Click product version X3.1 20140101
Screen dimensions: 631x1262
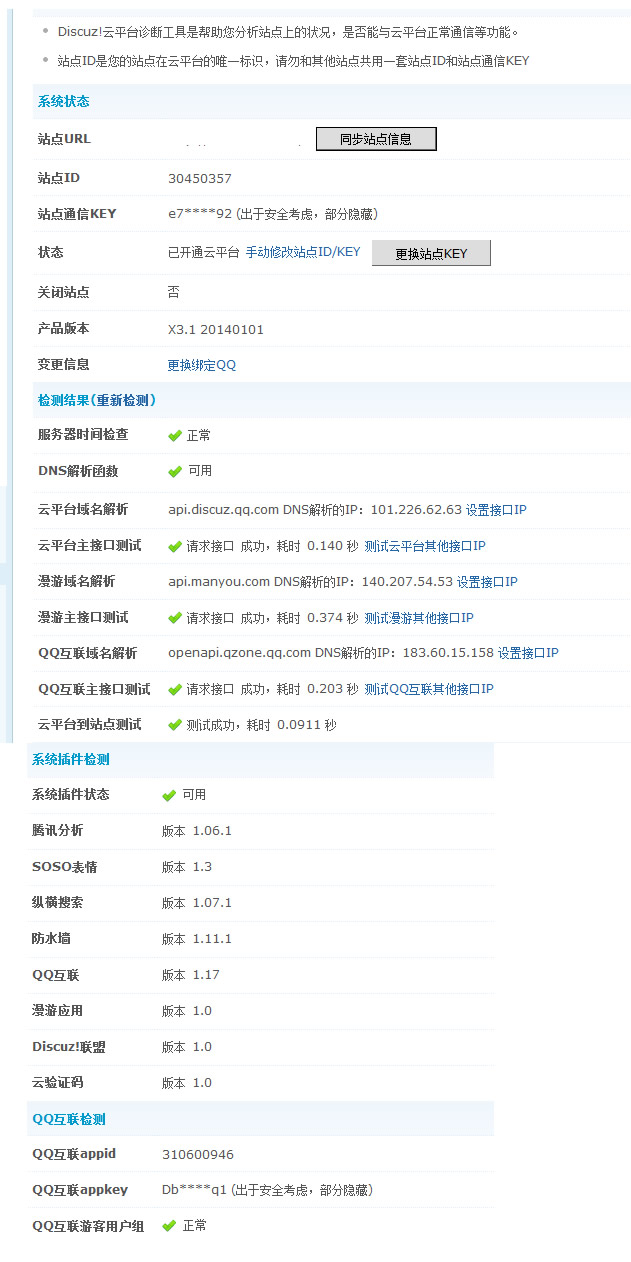pyautogui.click(x=216, y=329)
